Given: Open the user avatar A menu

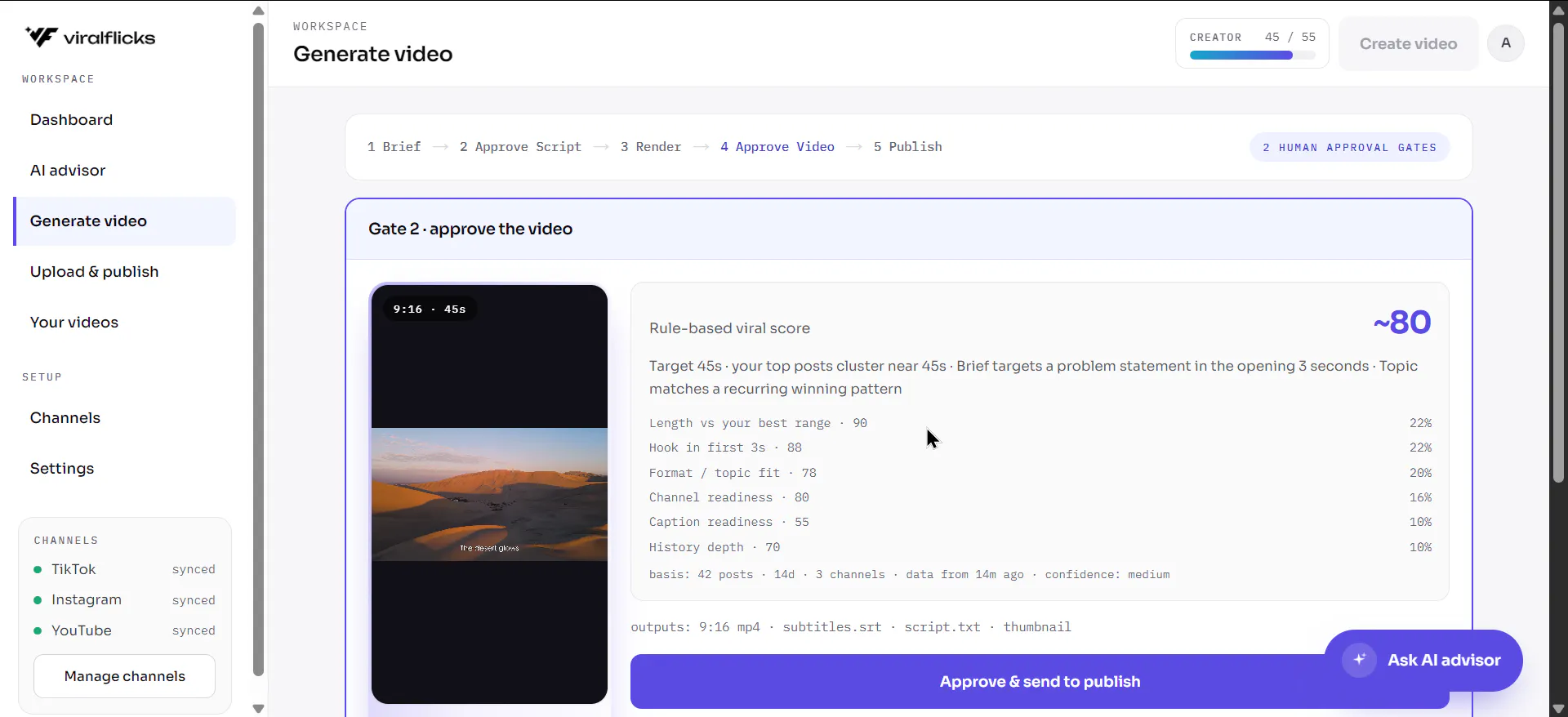Looking at the screenshot, I should point(1505,43).
